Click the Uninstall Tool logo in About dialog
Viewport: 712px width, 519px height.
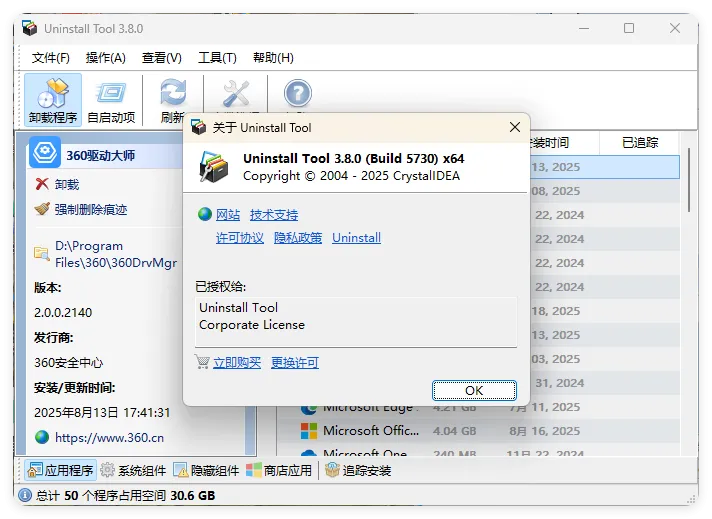pos(213,167)
